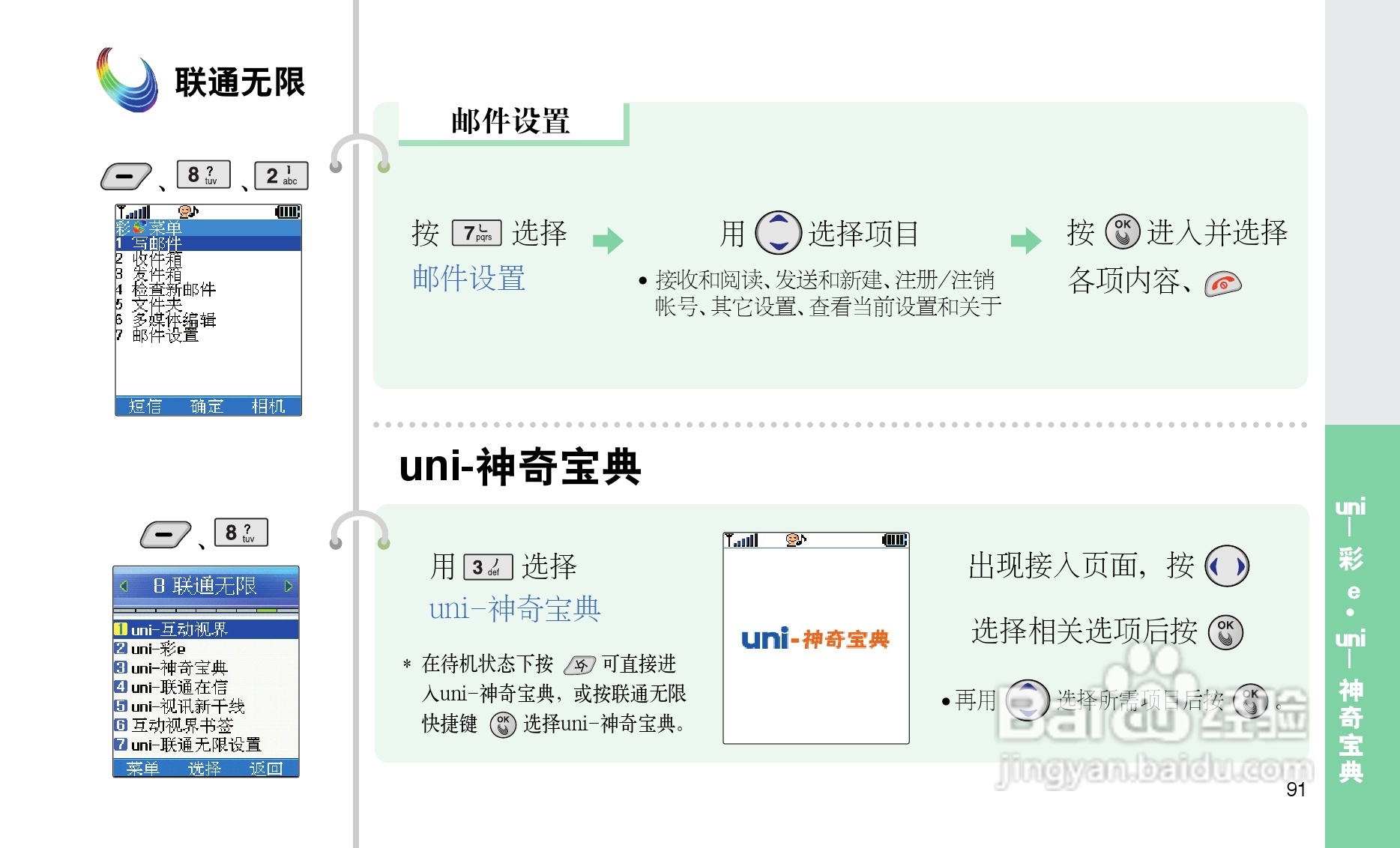Click the 7 pqrs key icon
Screen dimensions: 1400x848
tap(477, 233)
